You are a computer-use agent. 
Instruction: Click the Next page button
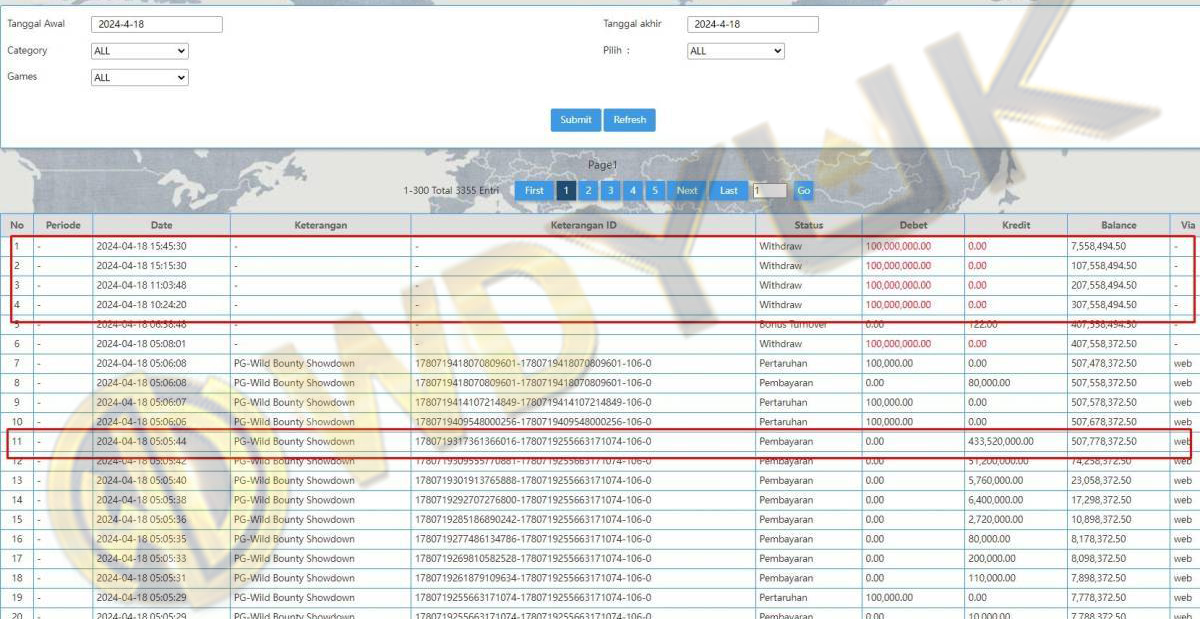tap(687, 190)
